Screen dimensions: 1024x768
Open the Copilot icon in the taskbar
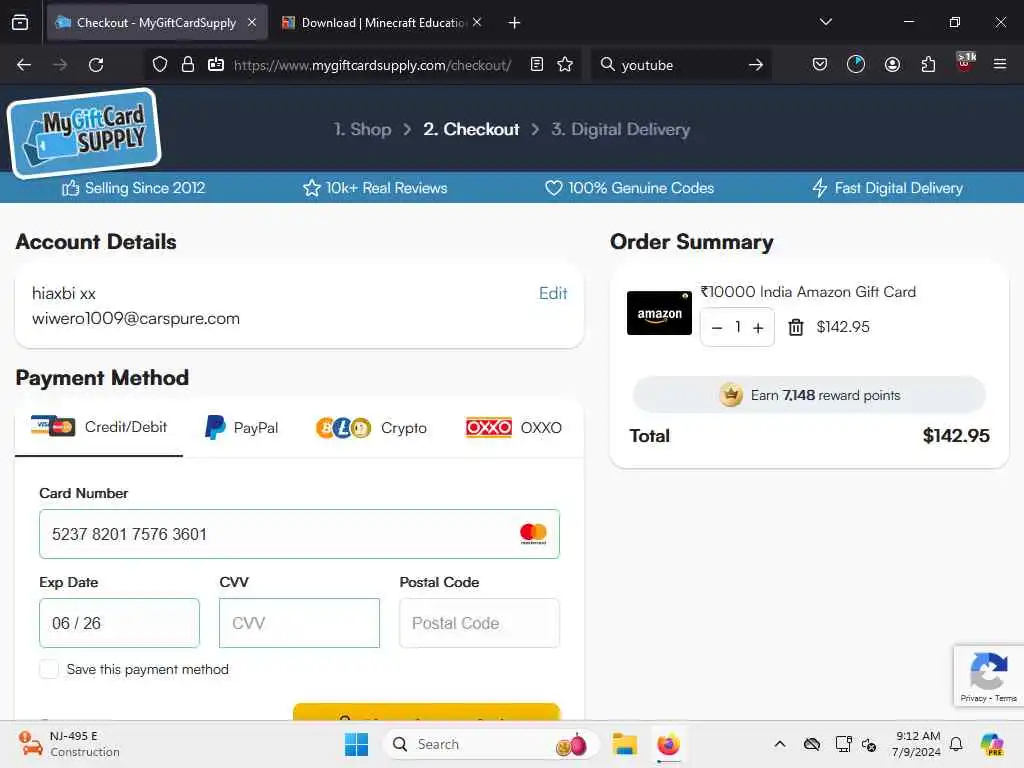tap(992, 744)
